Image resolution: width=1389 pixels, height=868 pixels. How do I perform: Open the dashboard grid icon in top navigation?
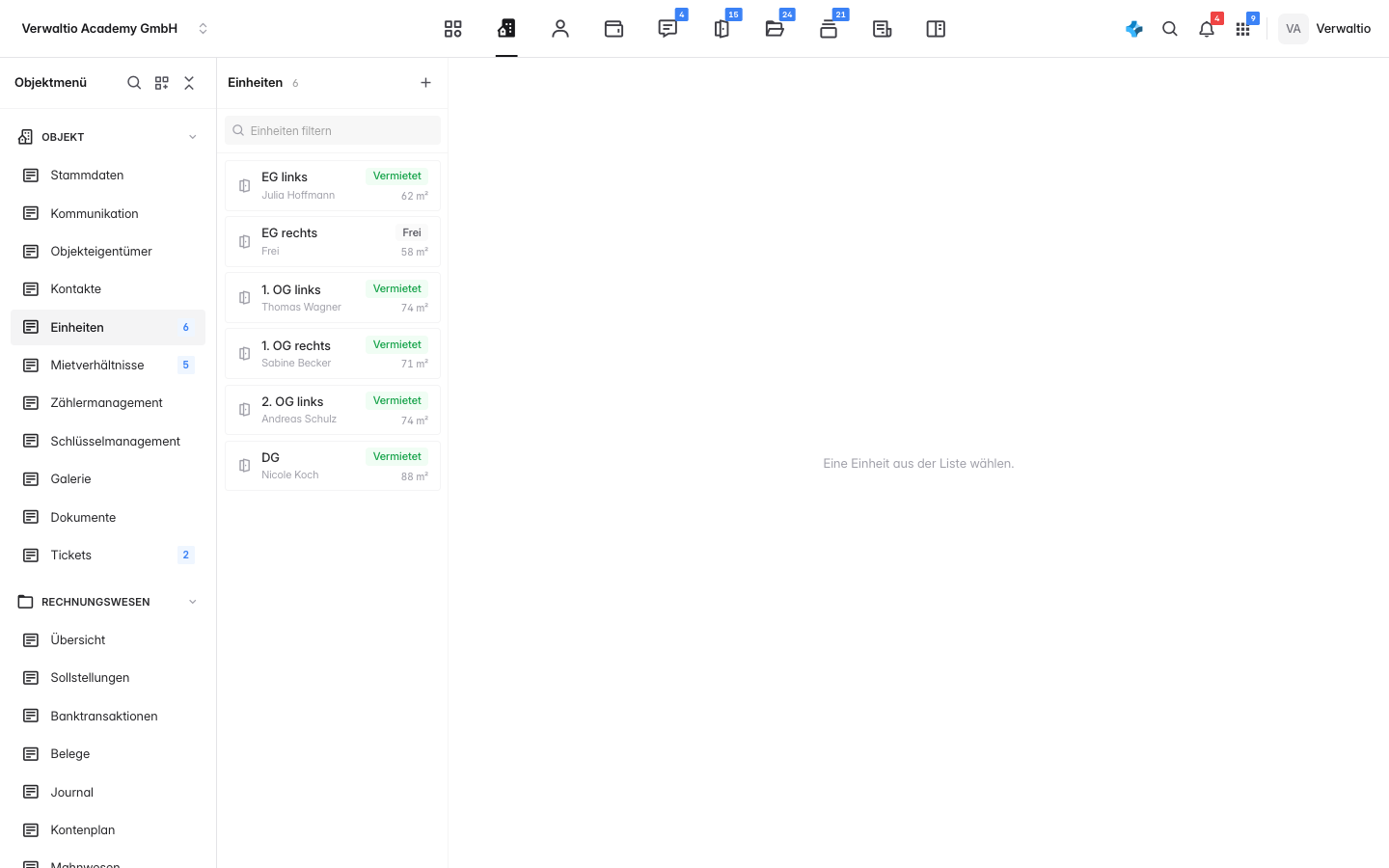(453, 29)
